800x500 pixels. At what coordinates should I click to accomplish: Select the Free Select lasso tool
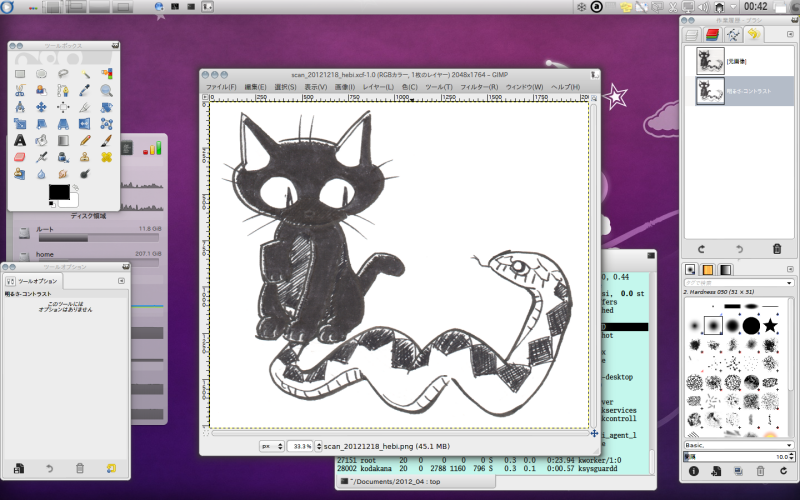tap(63, 74)
